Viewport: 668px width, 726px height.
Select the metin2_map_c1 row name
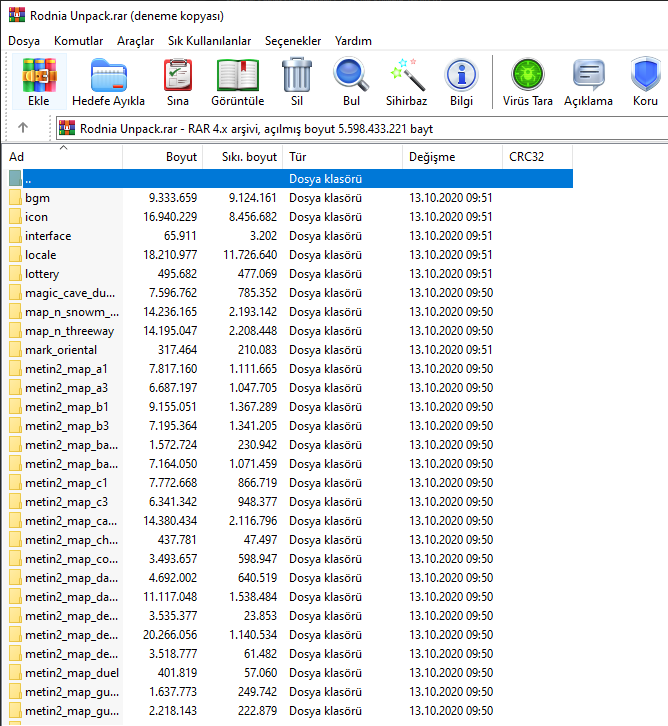click(66, 483)
